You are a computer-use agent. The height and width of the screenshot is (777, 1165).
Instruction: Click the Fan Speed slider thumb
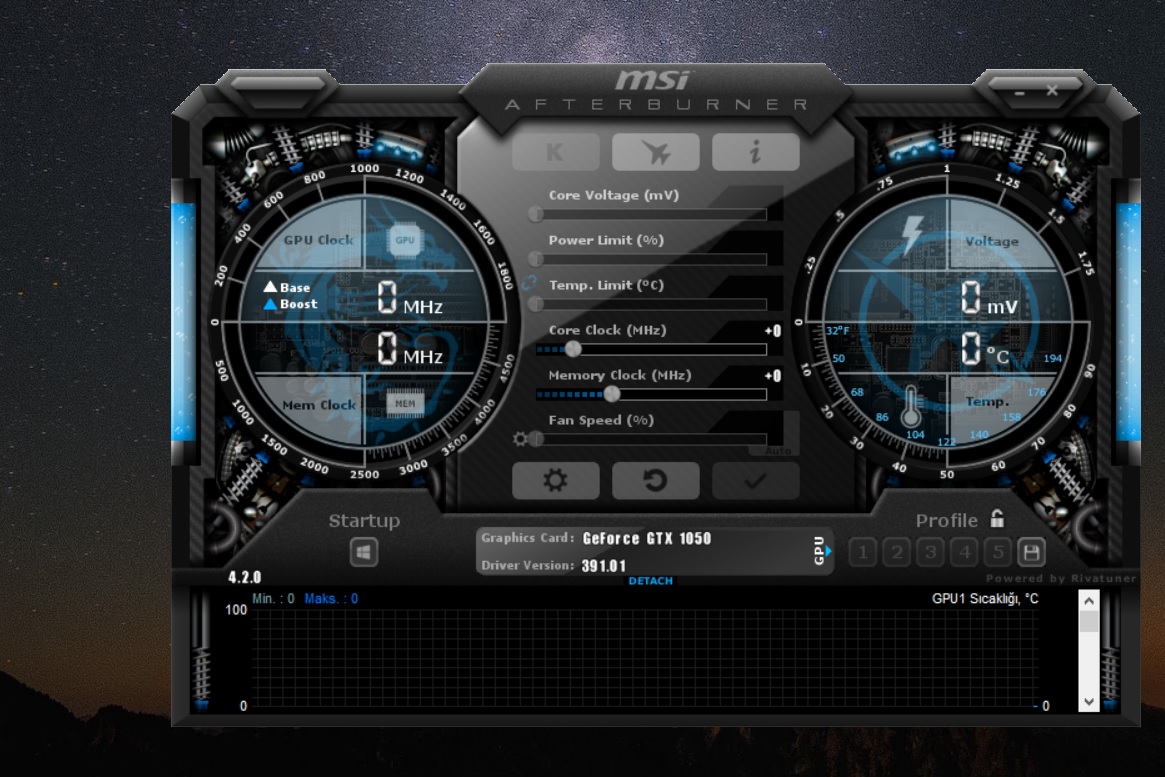pos(536,439)
